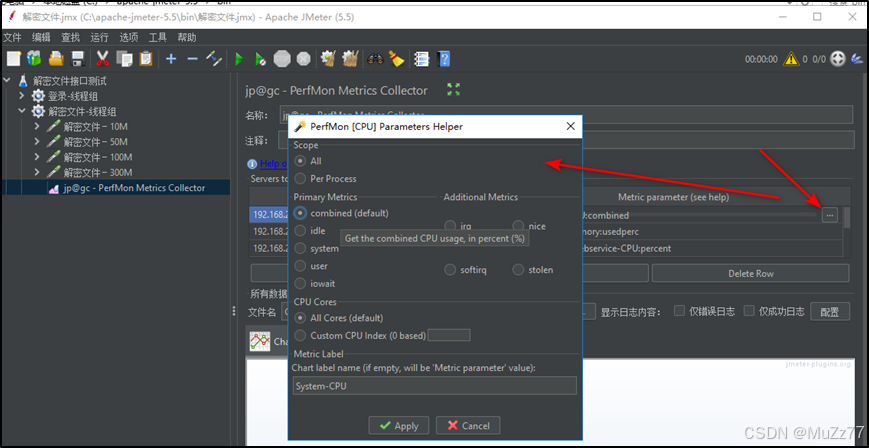869x448 pixels.
Task: Close the PerfMon Parameters Helper dialog
Action: tap(570, 126)
